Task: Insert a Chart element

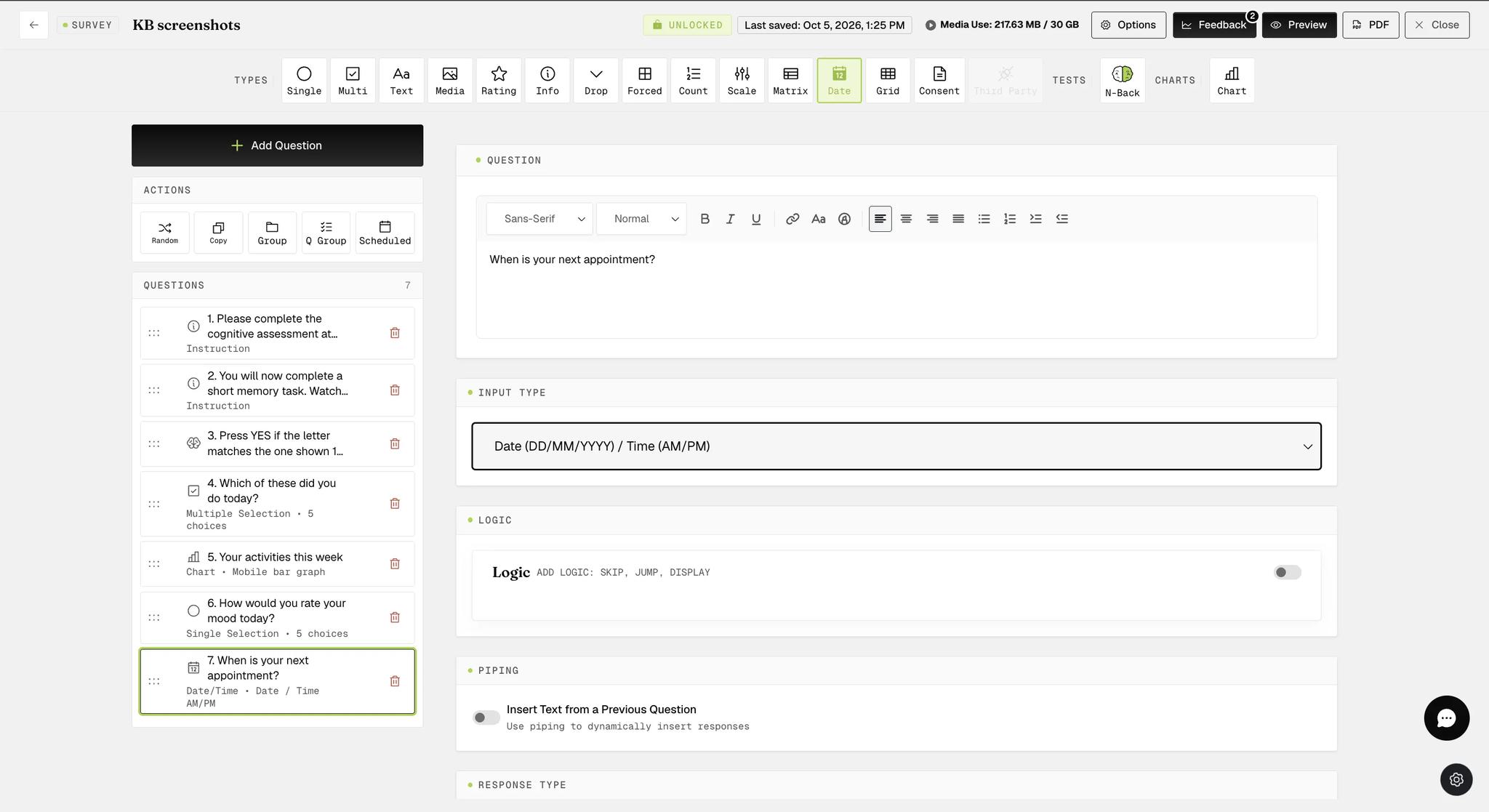Action: tap(1232, 81)
